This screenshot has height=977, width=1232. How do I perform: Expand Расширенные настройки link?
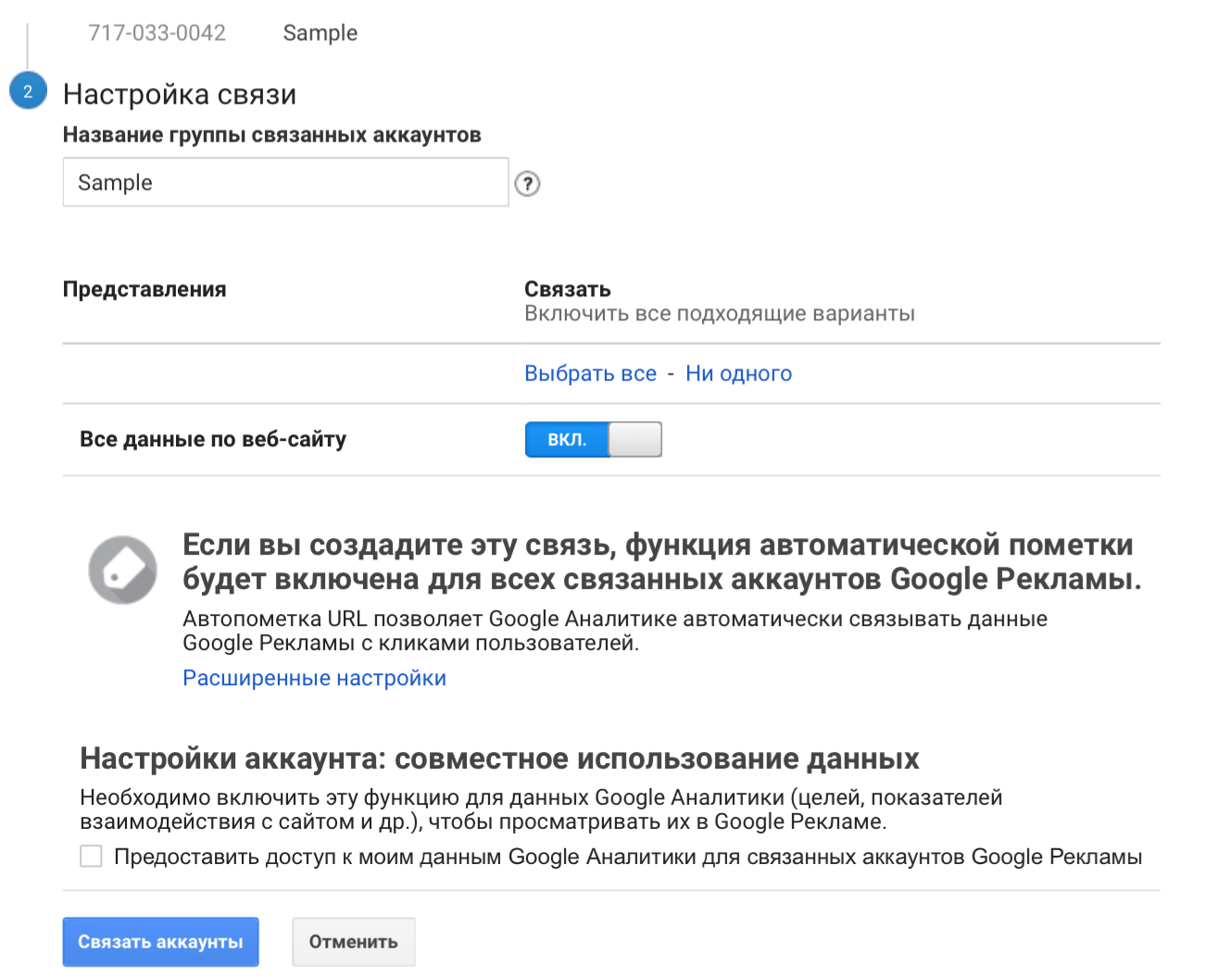tap(314, 679)
